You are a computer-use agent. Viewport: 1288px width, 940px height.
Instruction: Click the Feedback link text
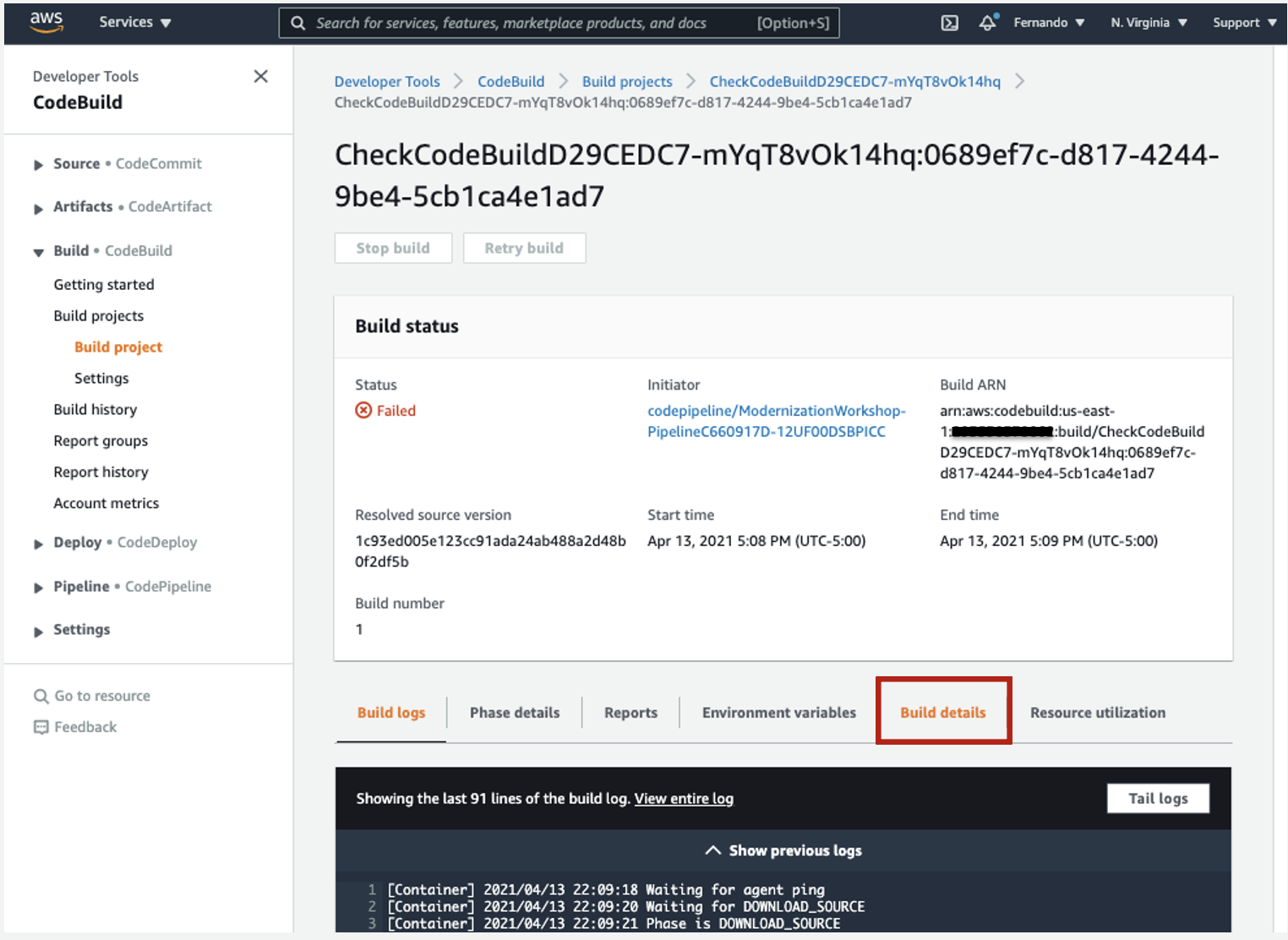point(85,727)
